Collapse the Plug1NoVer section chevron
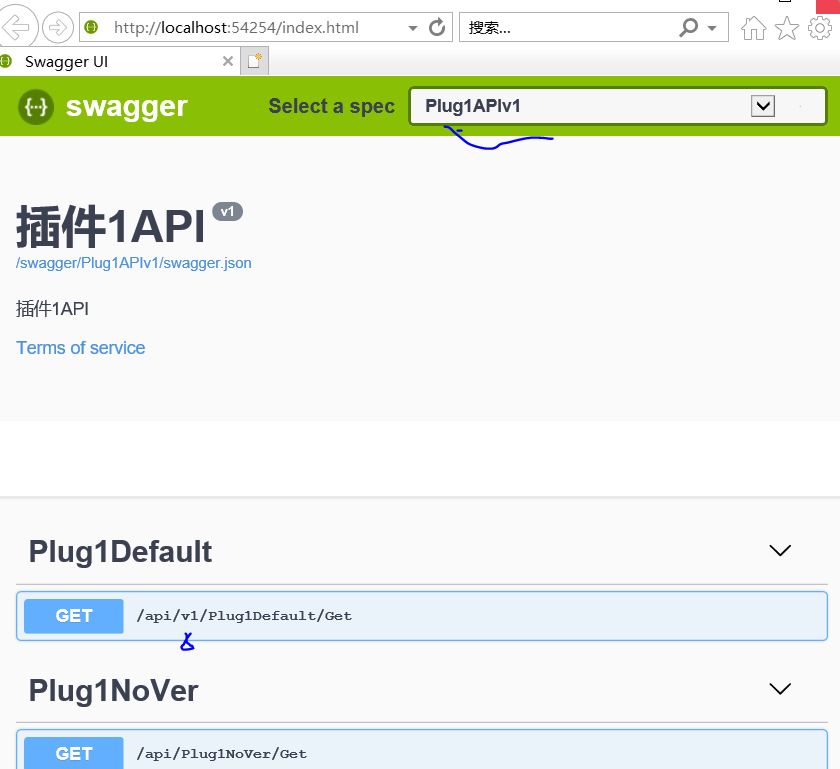 coord(780,689)
